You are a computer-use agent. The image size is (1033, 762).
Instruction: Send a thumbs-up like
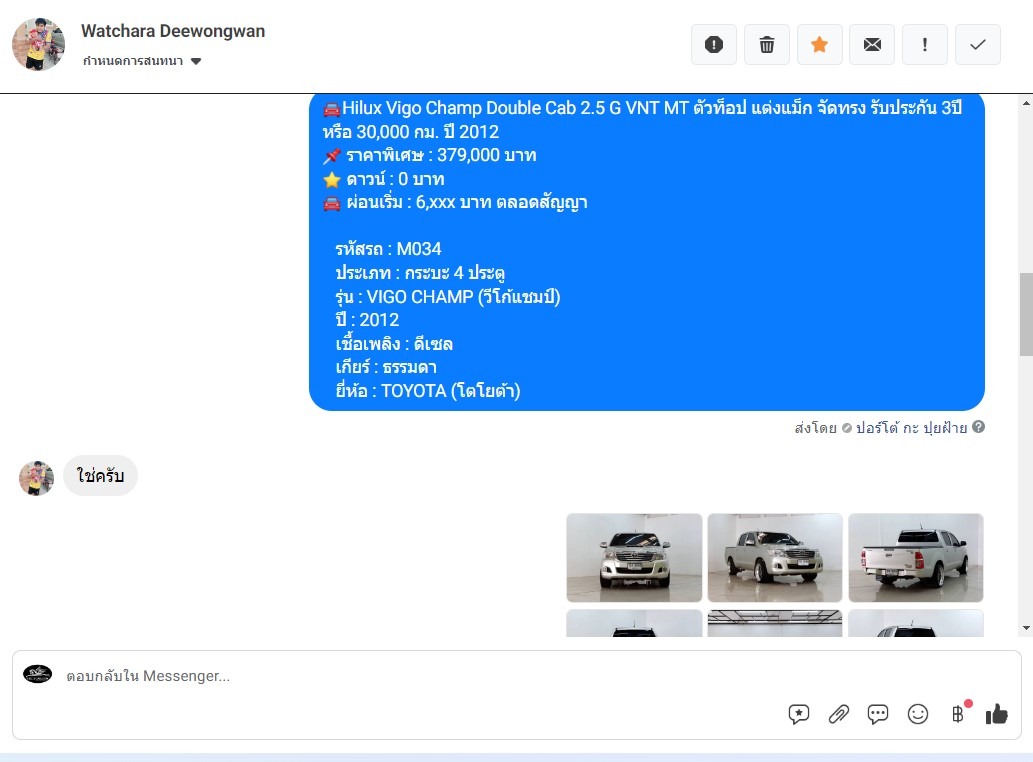tap(997, 714)
